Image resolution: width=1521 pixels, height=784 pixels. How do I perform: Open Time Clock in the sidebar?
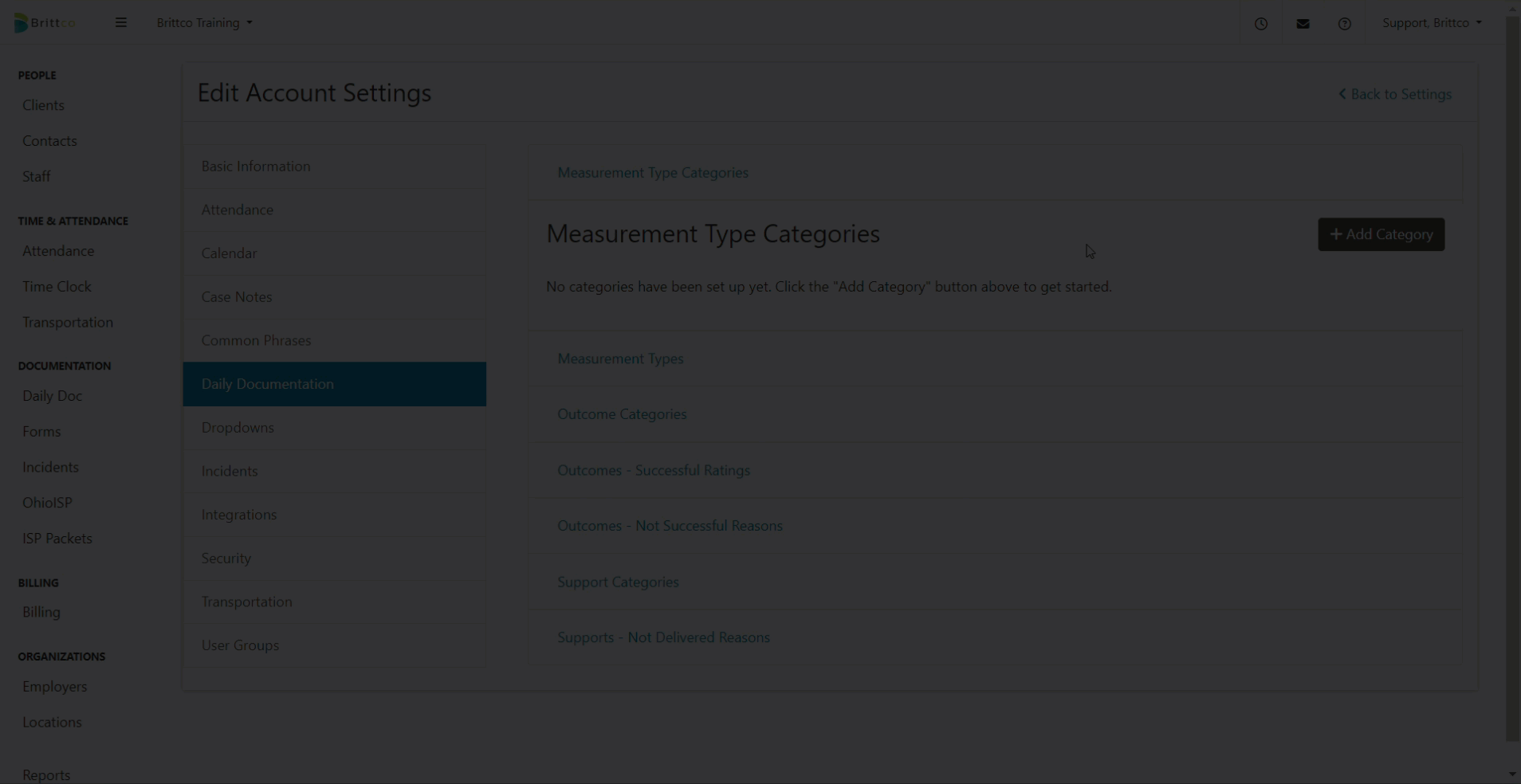coord(57,286)
